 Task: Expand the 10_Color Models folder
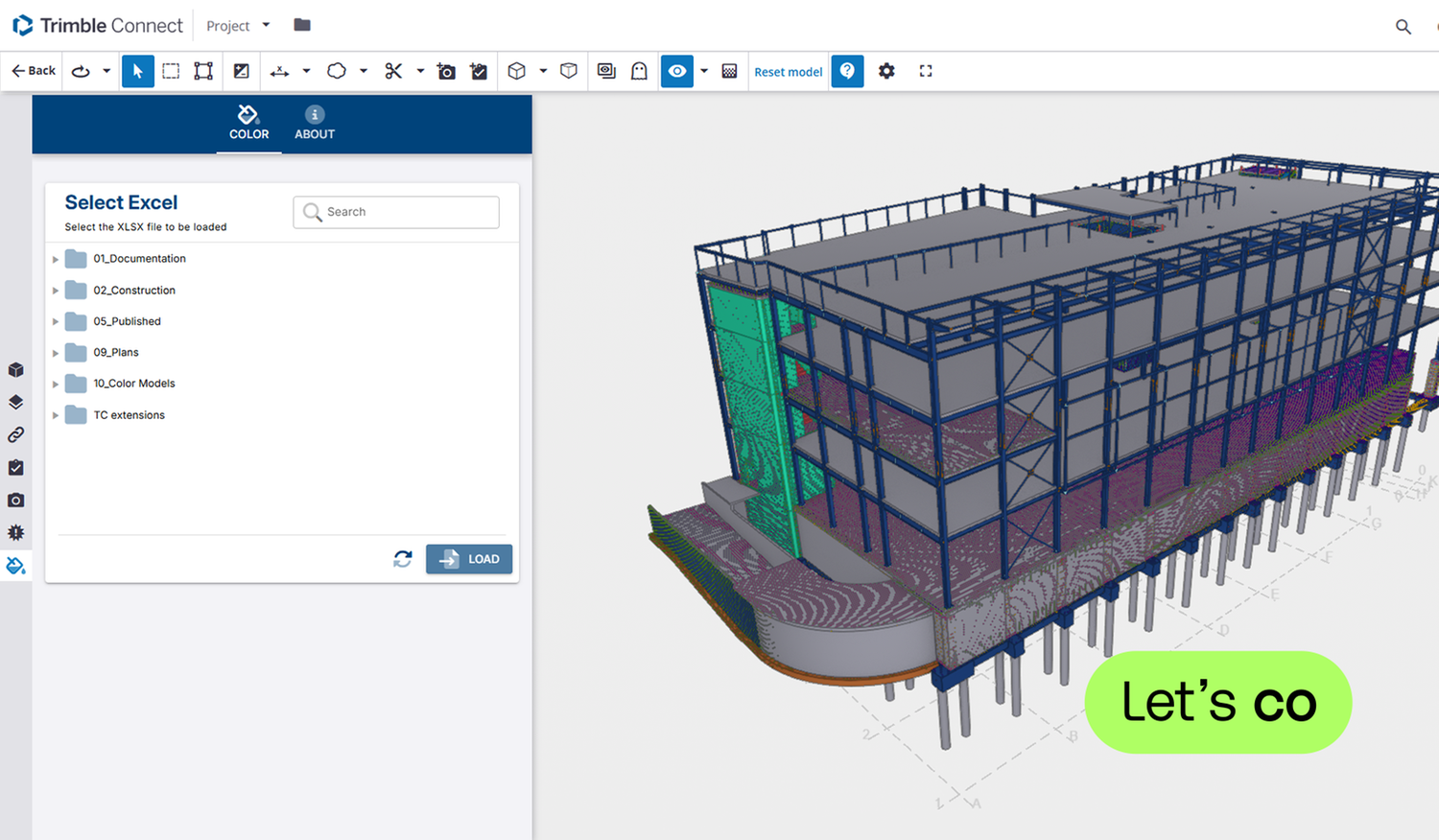[56, 384]
